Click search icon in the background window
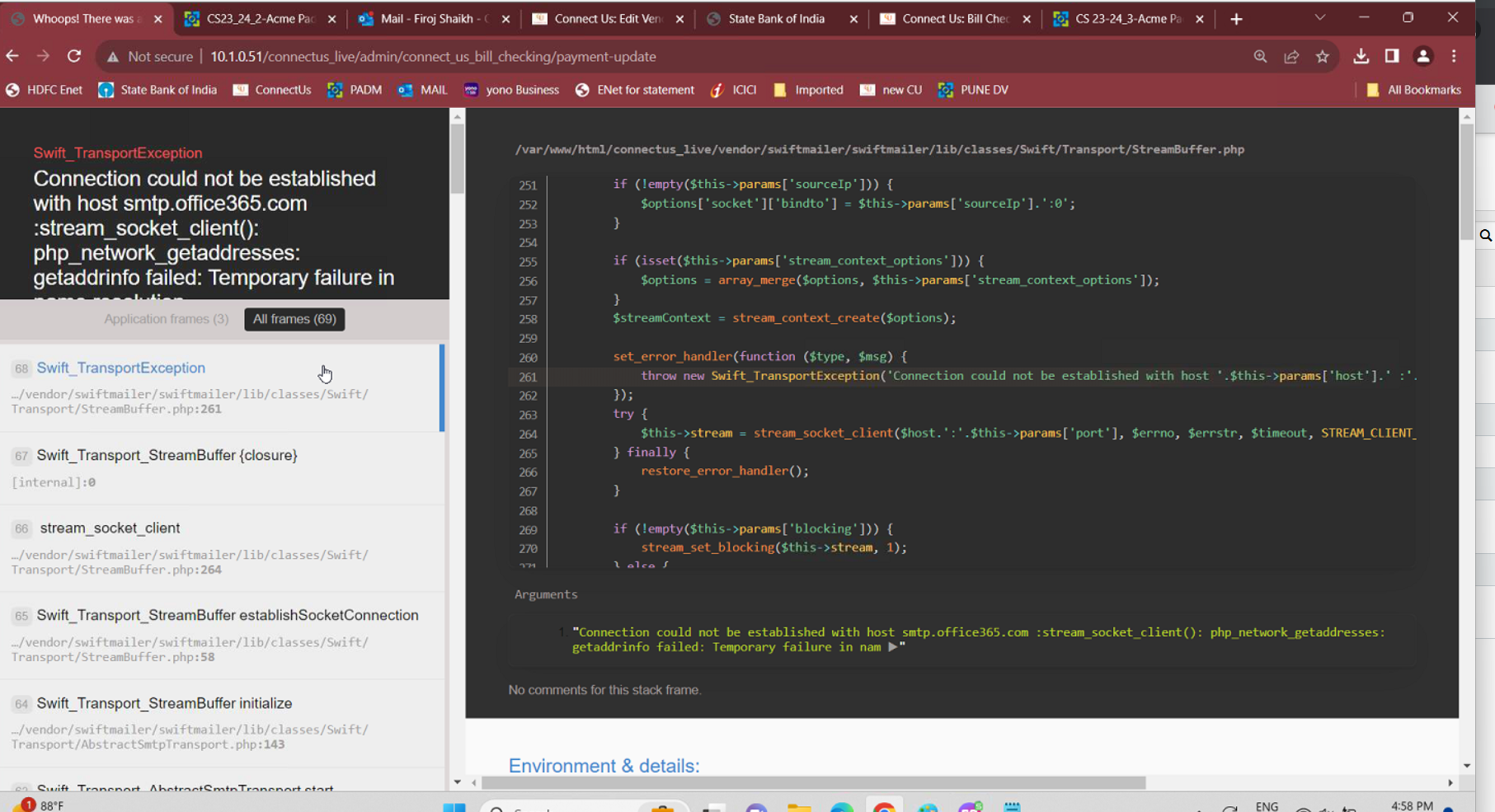 (x=1486, y=236)
